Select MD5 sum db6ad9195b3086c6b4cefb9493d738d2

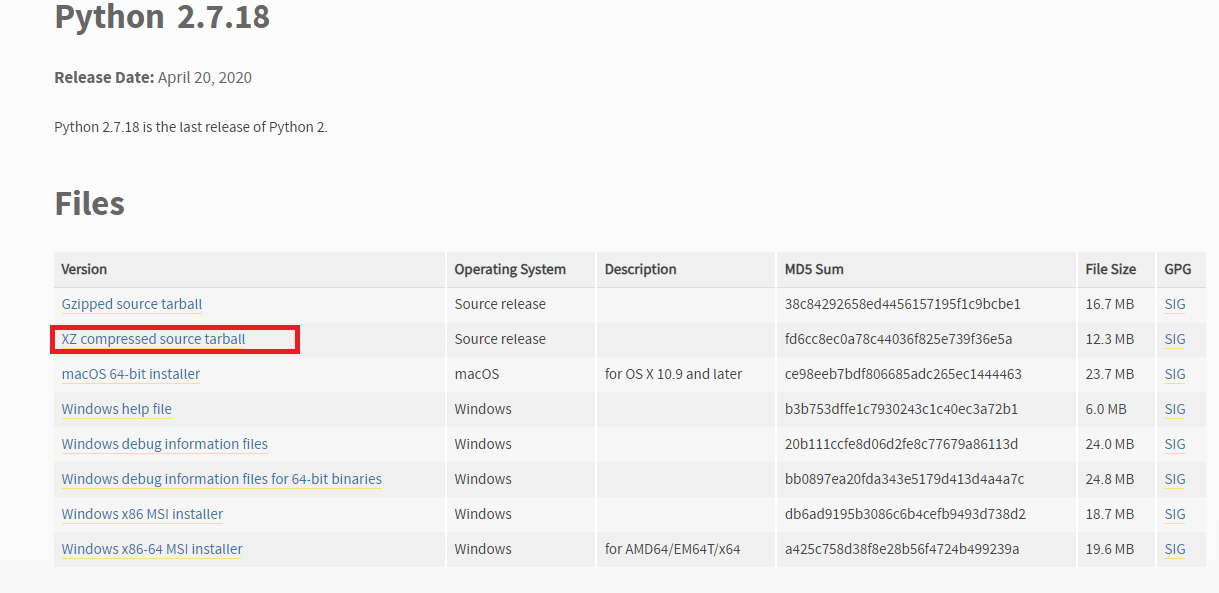(x=905, y=514)
